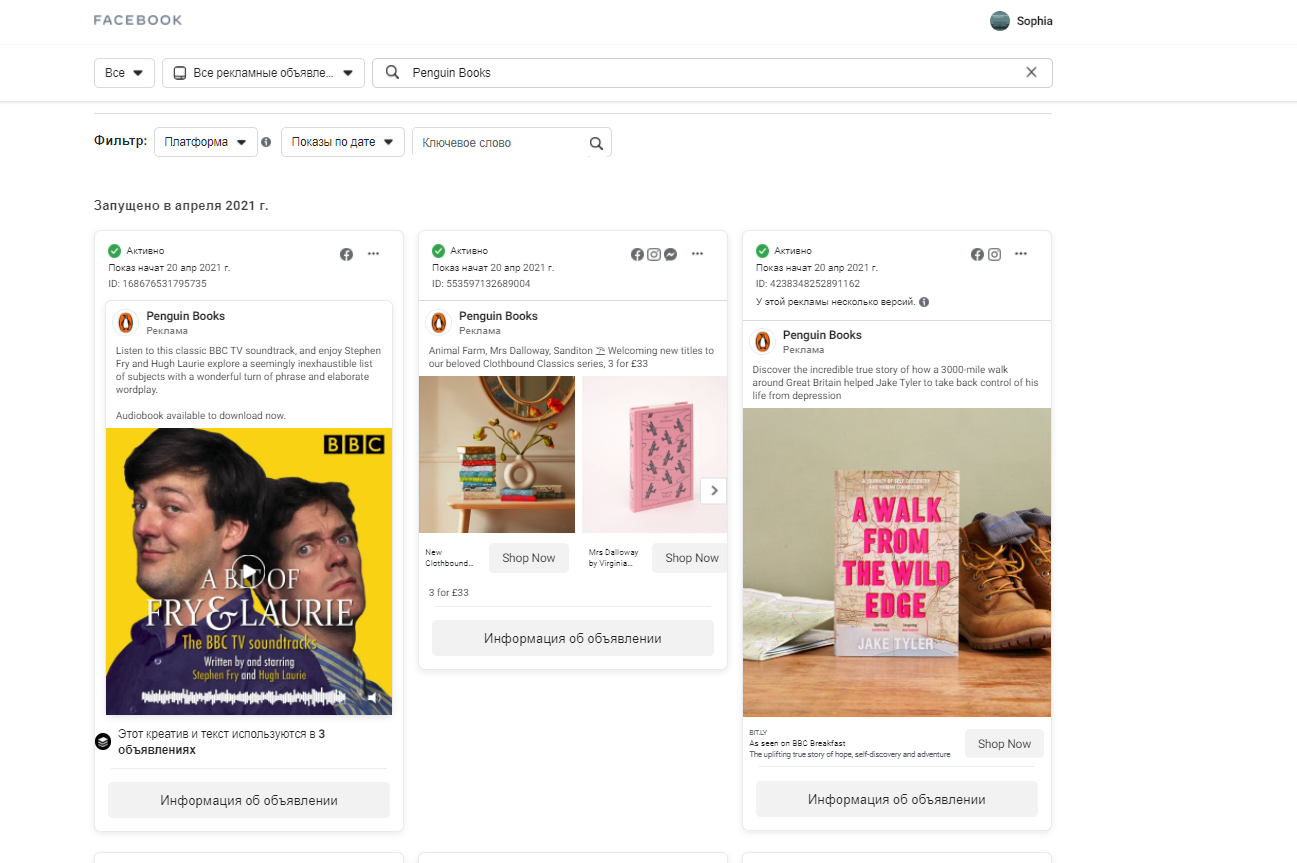The height and width of the screenshot is (863, 1297).
Task: Click info icon next to Платформа filter
Action: [266, 142]
